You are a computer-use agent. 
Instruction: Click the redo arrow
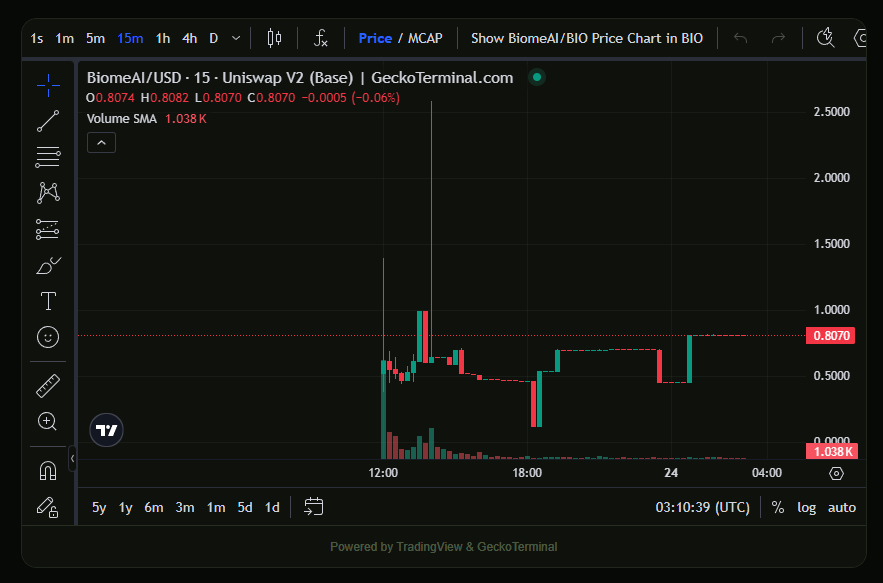pos(778,38)
